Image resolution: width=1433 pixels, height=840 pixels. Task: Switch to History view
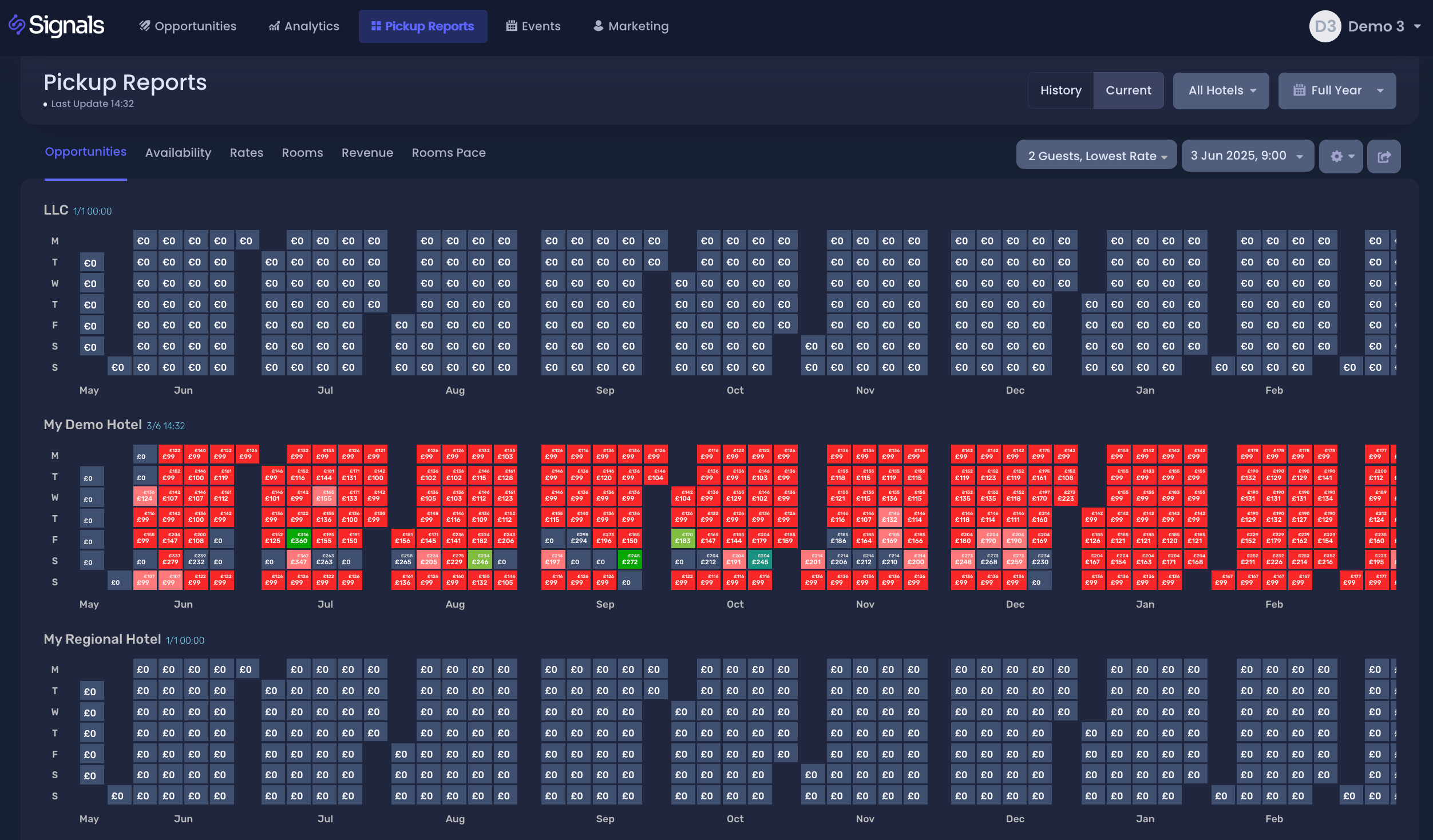click(x=1060, y=90)
